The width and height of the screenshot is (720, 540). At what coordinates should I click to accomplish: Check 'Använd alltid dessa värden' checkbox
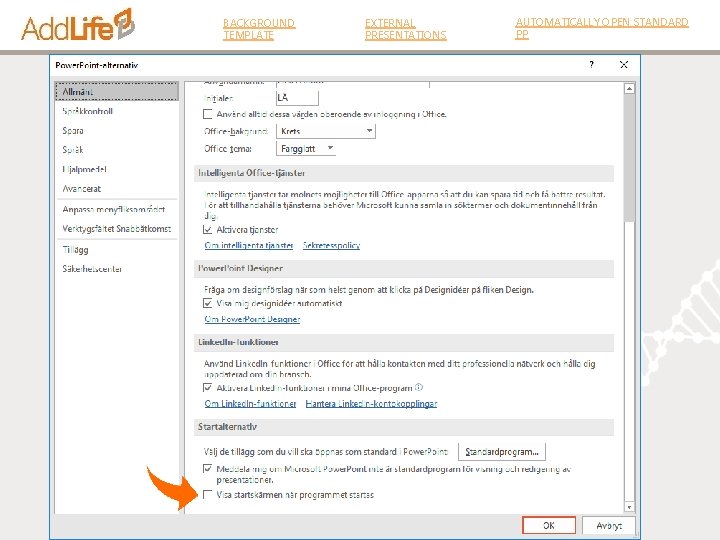coord(208,114)
